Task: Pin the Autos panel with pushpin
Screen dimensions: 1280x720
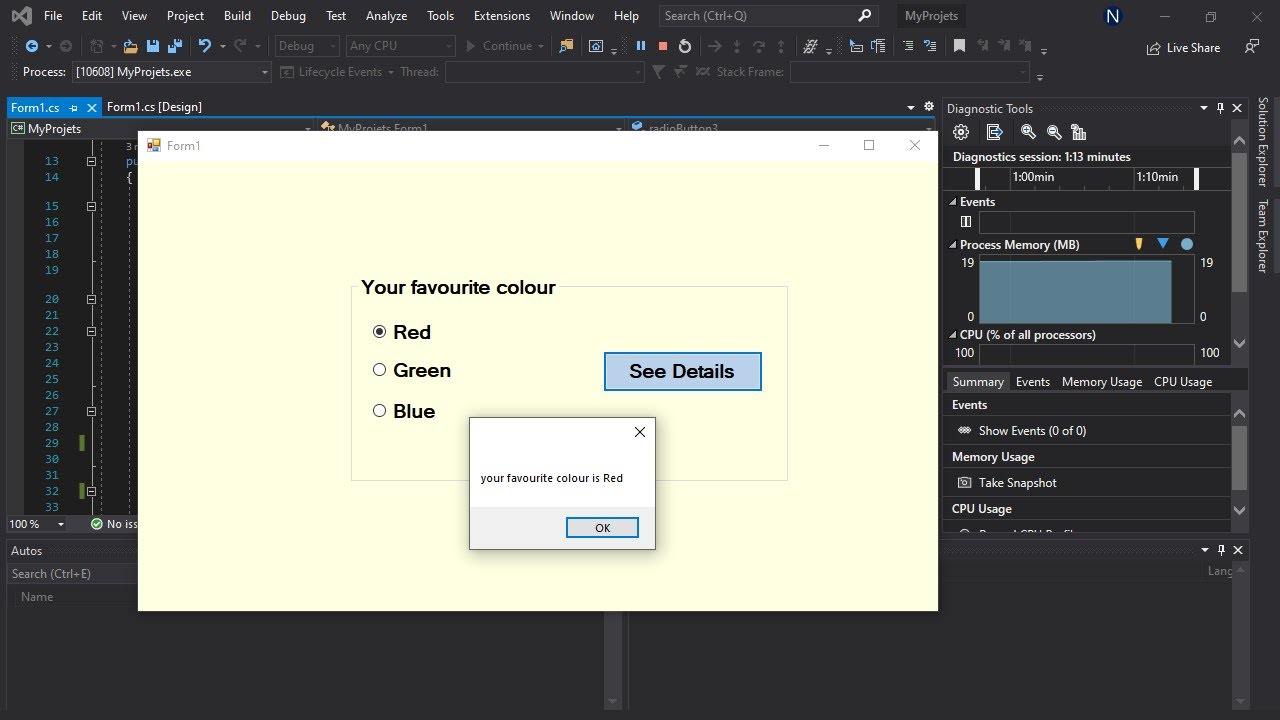Action: pos(1220,550)
